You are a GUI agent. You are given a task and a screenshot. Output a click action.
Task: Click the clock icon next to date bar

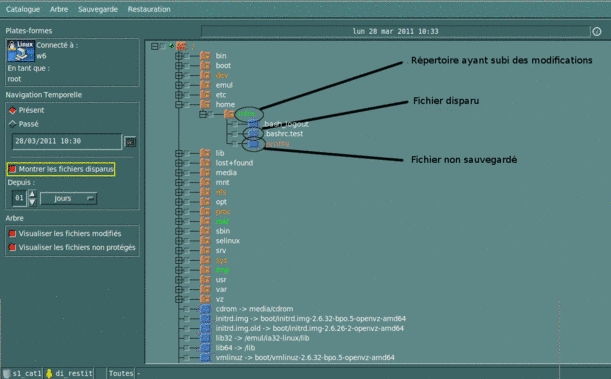point(597,32)
